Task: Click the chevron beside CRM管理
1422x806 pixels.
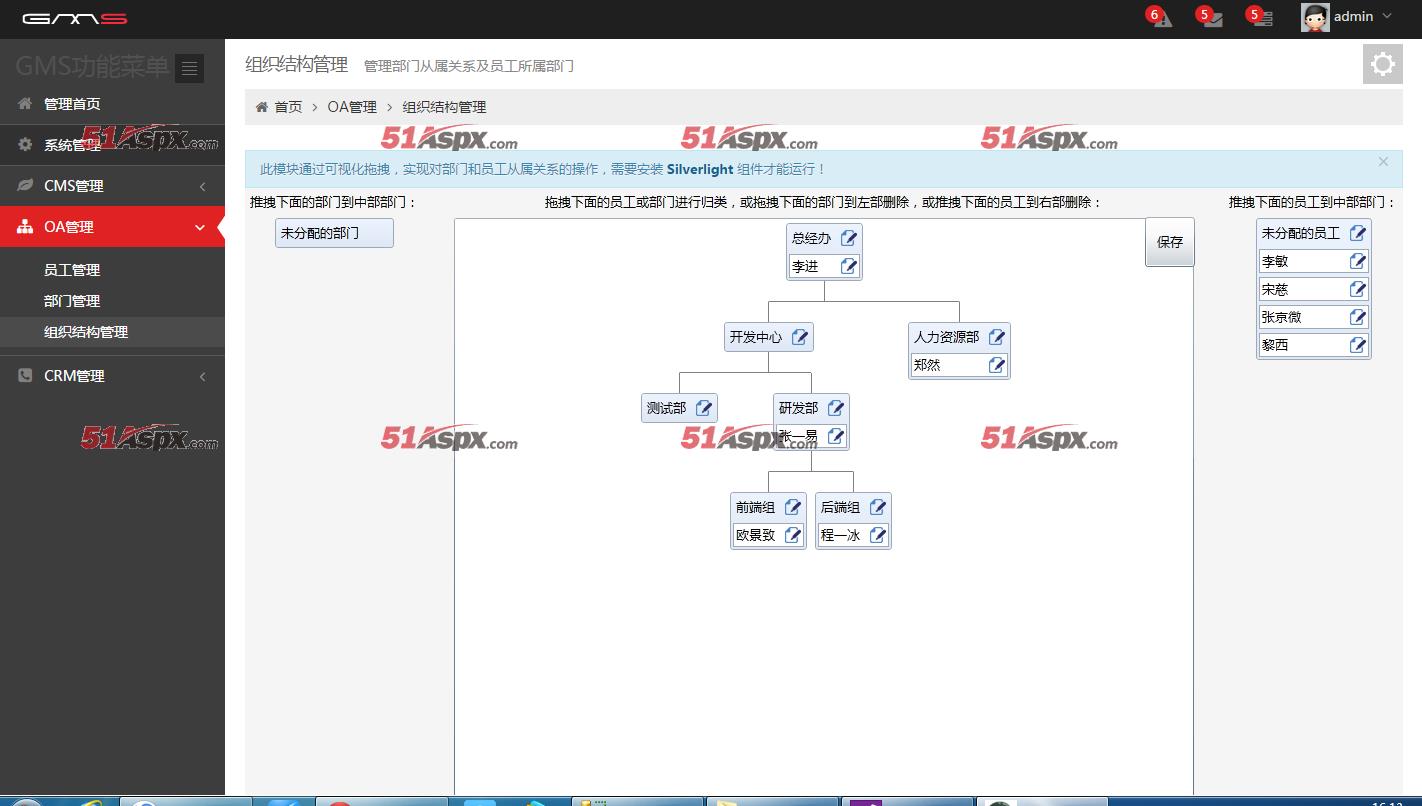Action: [203, 377]
